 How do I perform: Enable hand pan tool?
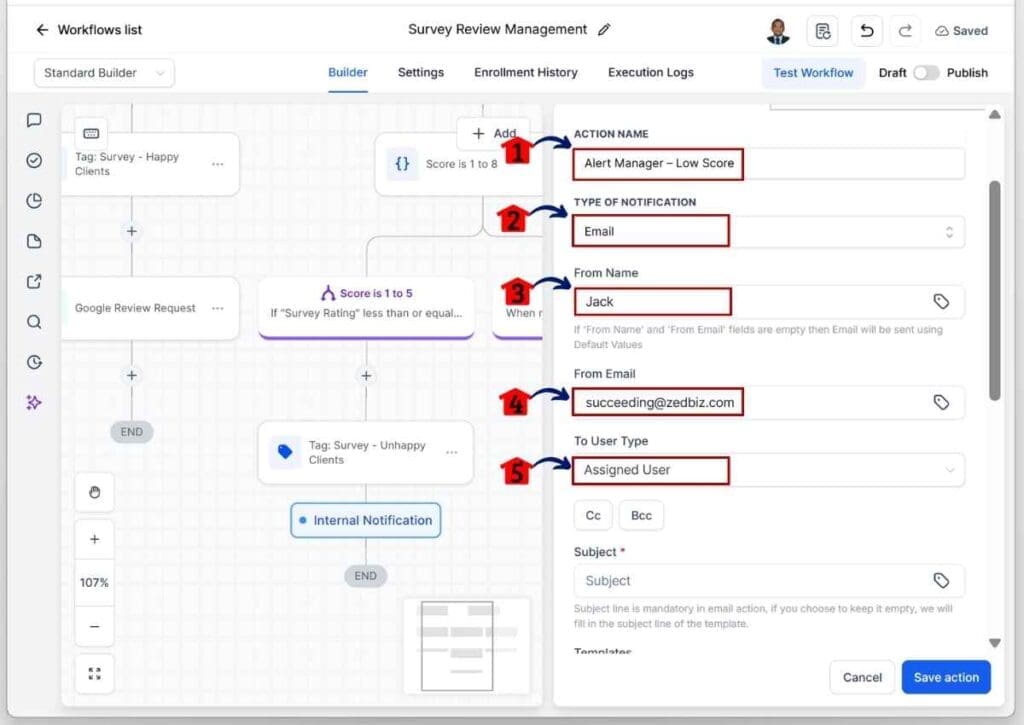[95, 492]
